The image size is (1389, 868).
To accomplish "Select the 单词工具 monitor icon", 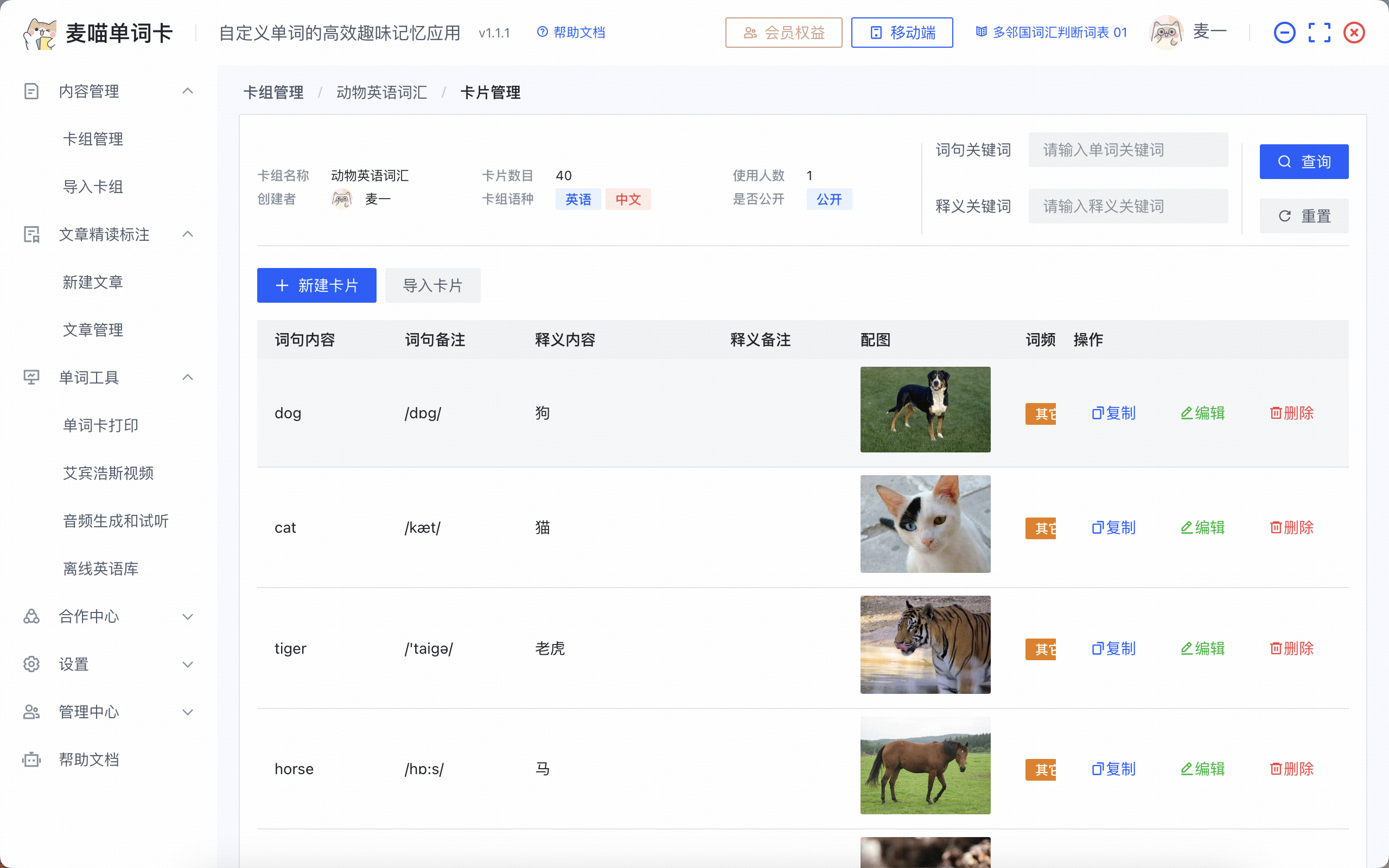I will pos(31,377).
